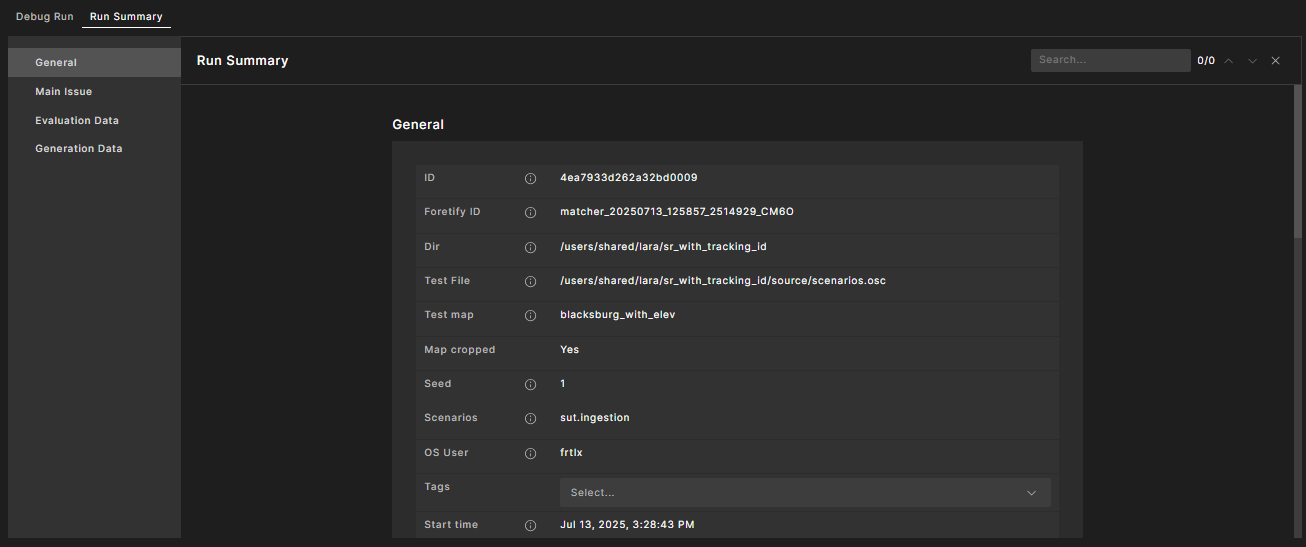The width and height of the screenshot is (1306, 547).
Task: Navigate to Evaluation Data section
Action: 77,121
